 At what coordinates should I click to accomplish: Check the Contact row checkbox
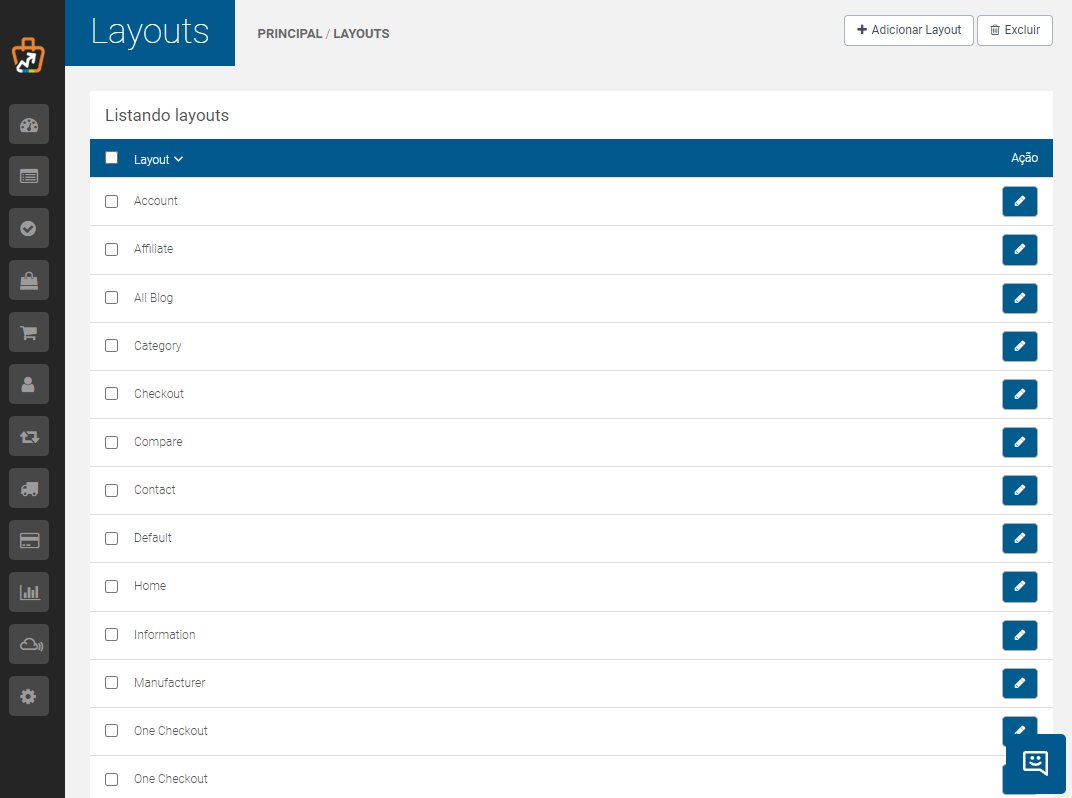[111, 490]
